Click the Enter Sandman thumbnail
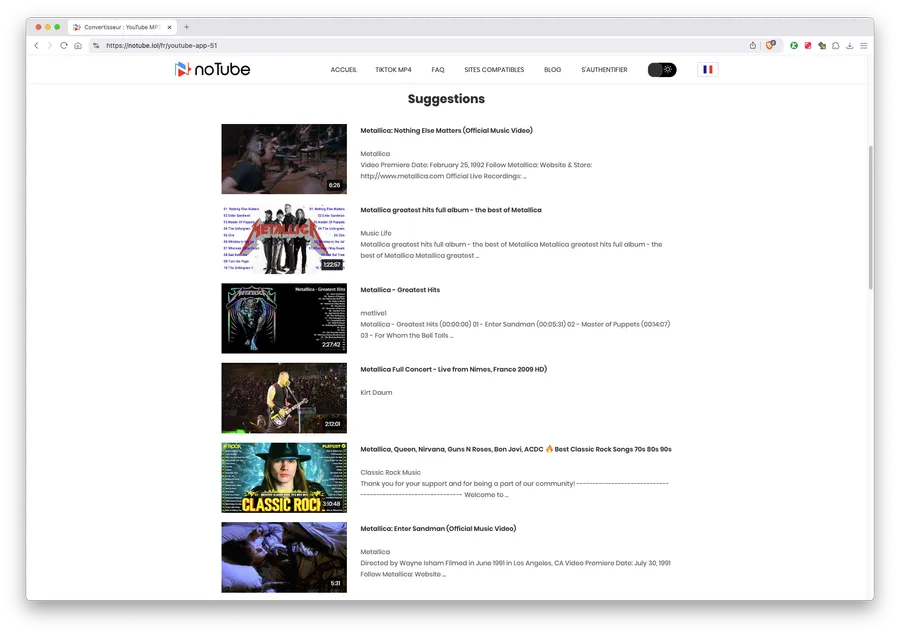This screenshot has width=900, height=635. coord(284,557)
